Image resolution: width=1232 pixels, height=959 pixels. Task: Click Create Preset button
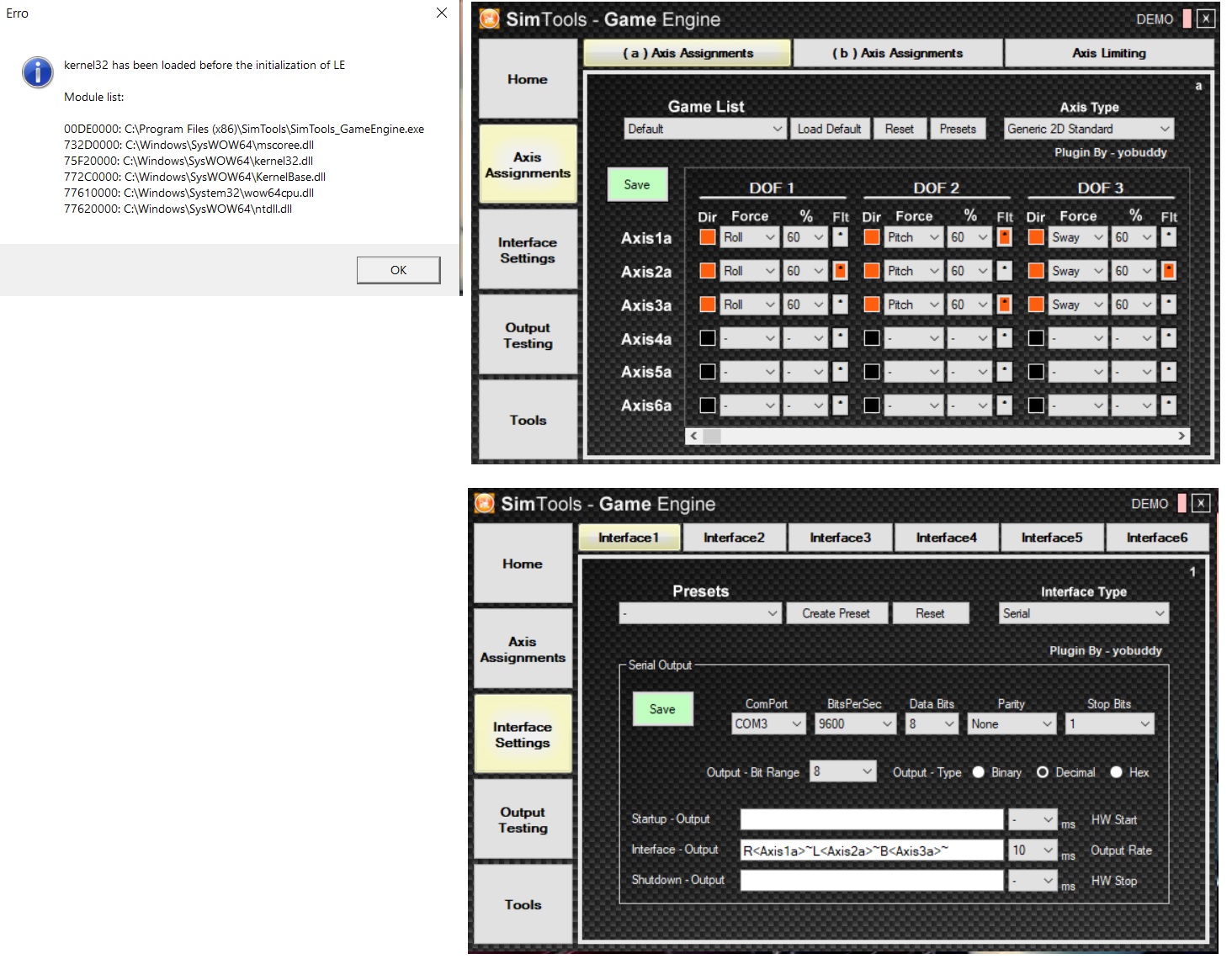point(836,613)
